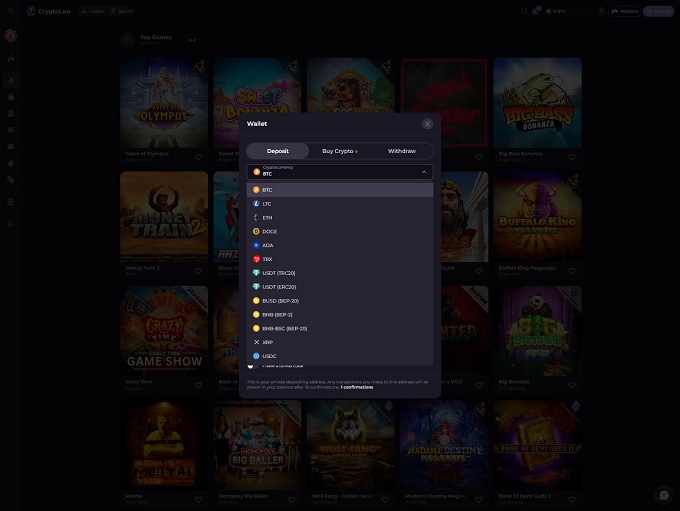Select ADA from the currency list
Image resolution: width=680 pixels, height=511 pixels.
pyautogui.click(x=340, y=246)
